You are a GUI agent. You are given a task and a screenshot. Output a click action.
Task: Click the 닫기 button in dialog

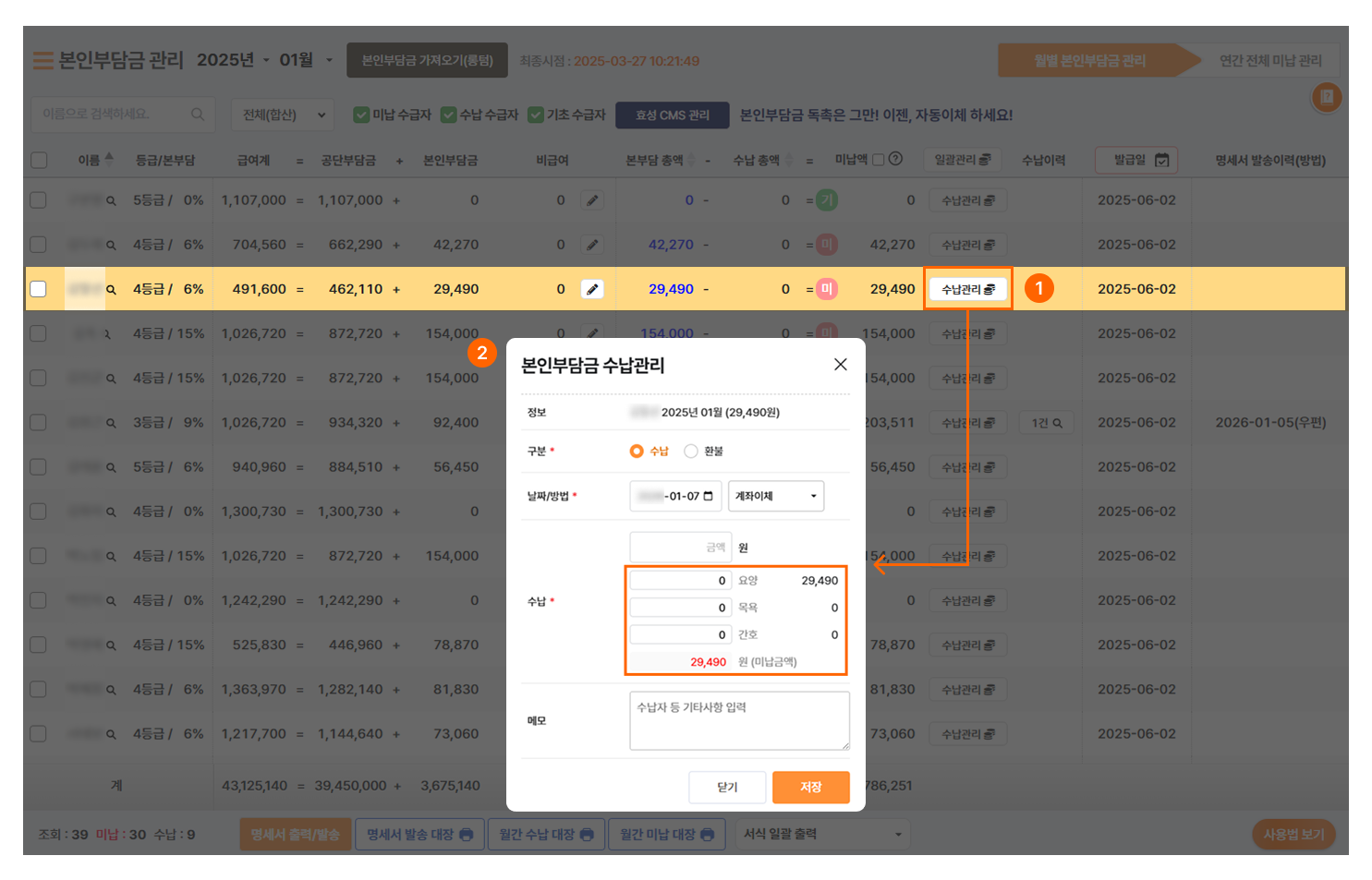click(727, 787)
